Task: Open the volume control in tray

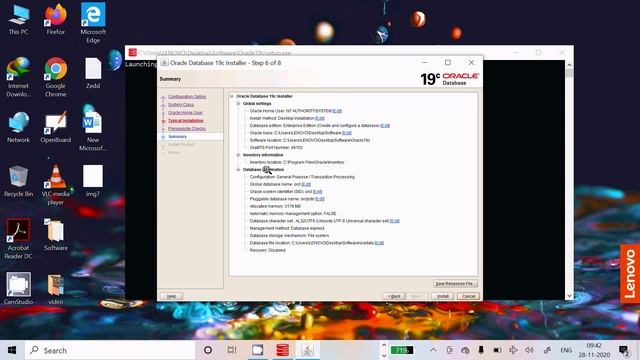Action: click(x=529, y=350)
